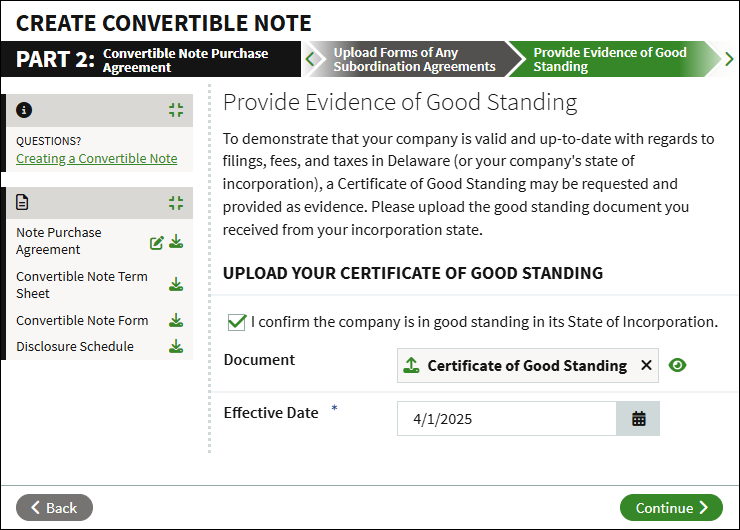Screen dimensions: 740x530
Task: Click the upload icon for the certificate
Action: click(x=412, y=365)
